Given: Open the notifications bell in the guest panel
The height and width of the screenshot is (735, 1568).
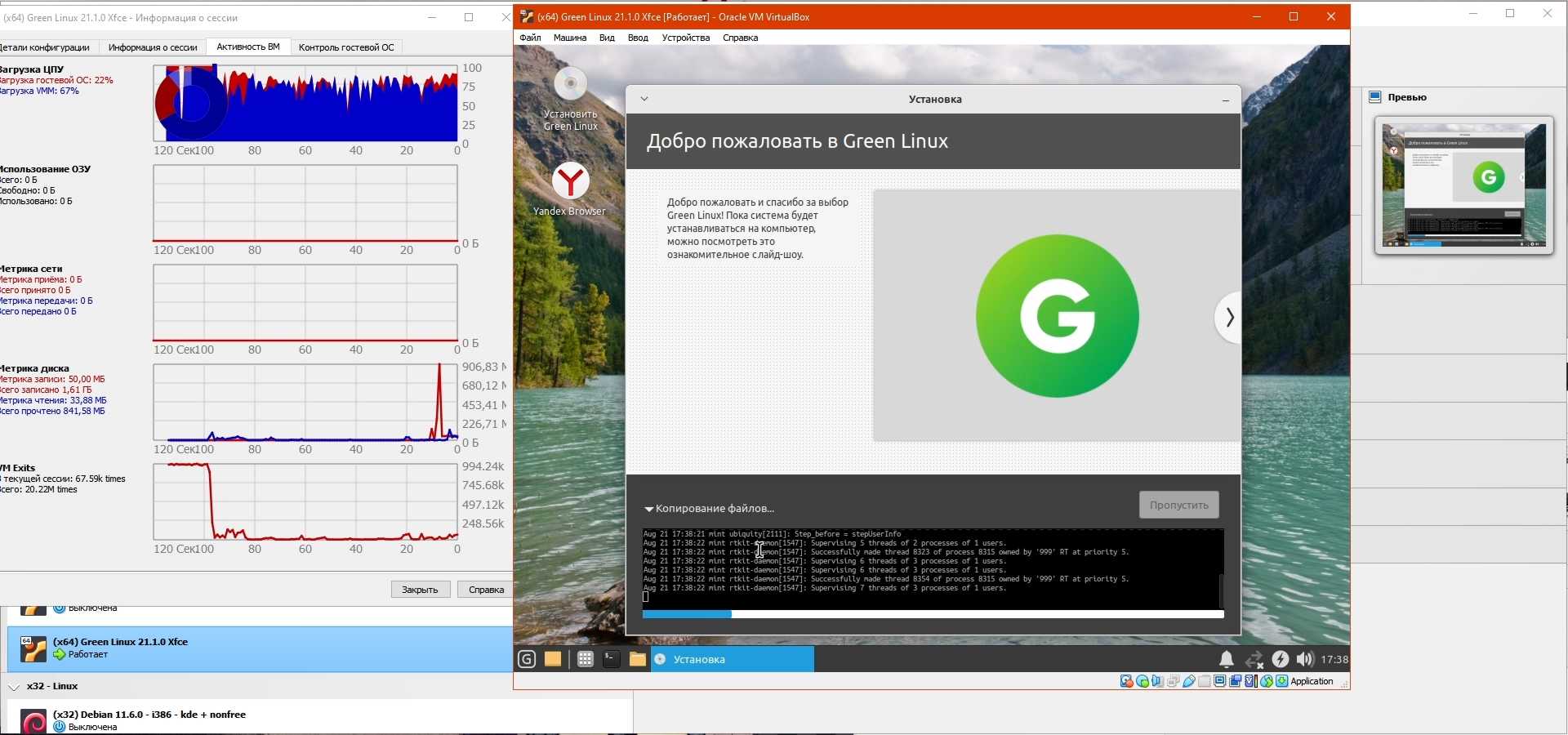Looking at the screenshot, I should 1227,659.
